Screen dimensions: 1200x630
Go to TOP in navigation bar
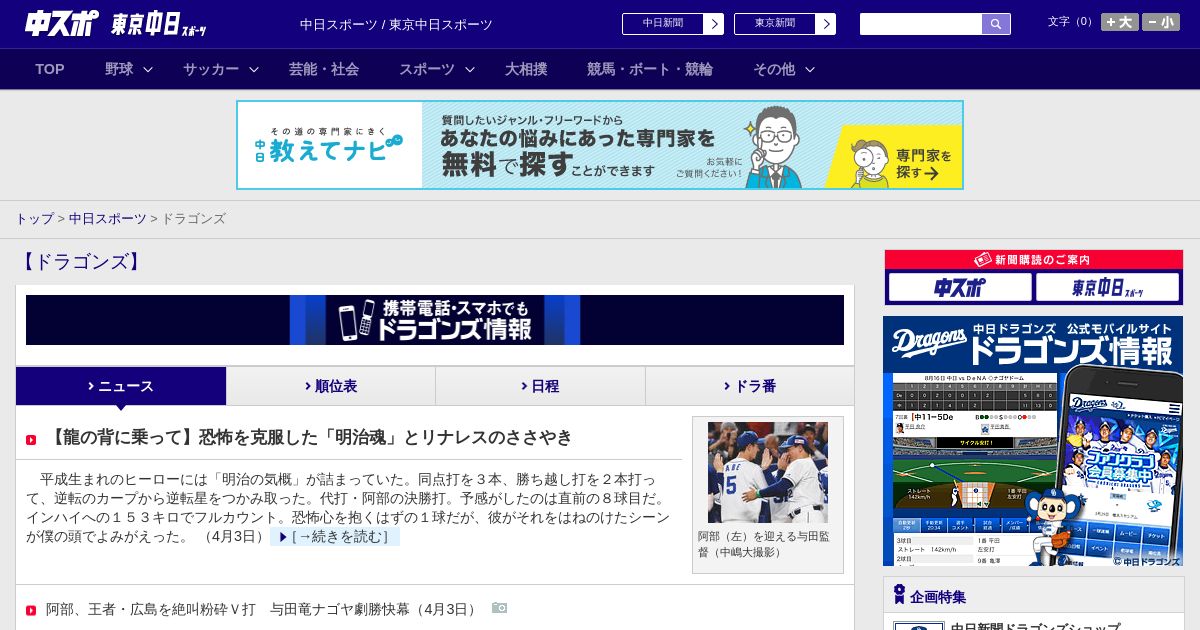coord(50,69)
